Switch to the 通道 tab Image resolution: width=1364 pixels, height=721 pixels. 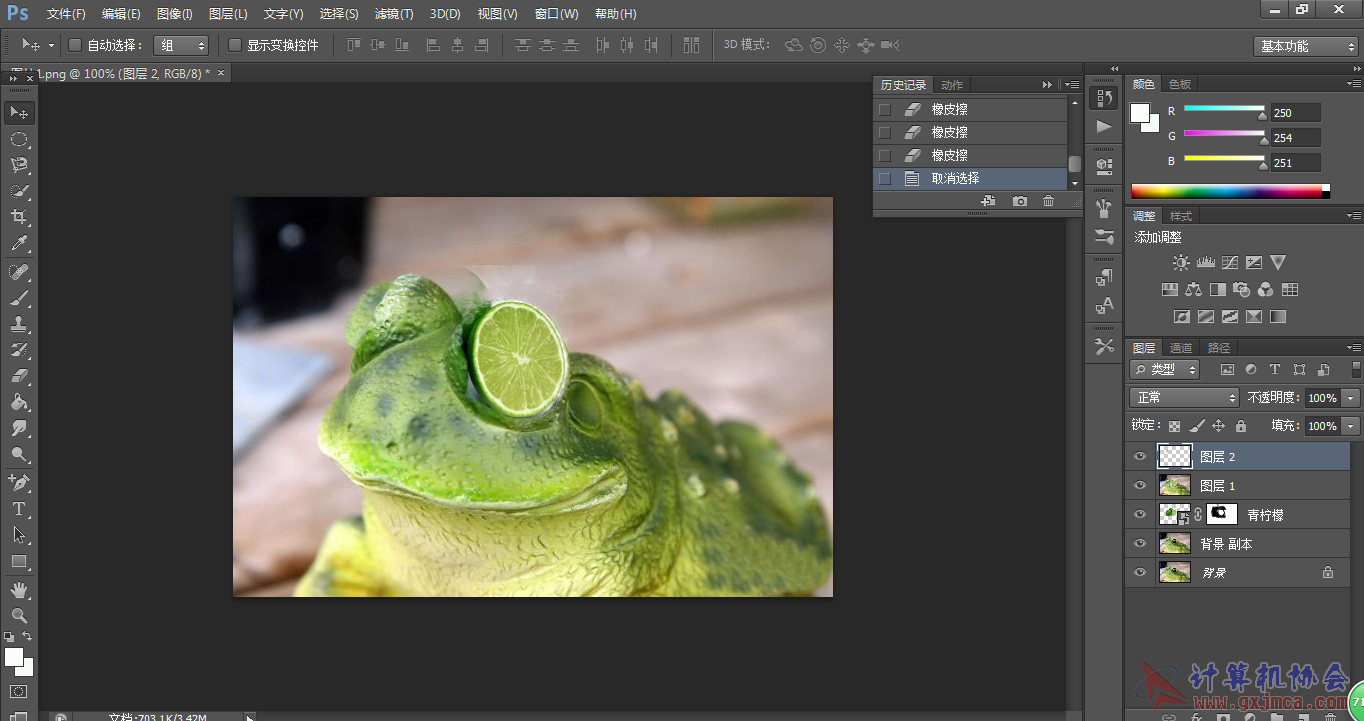[1181, 348]
